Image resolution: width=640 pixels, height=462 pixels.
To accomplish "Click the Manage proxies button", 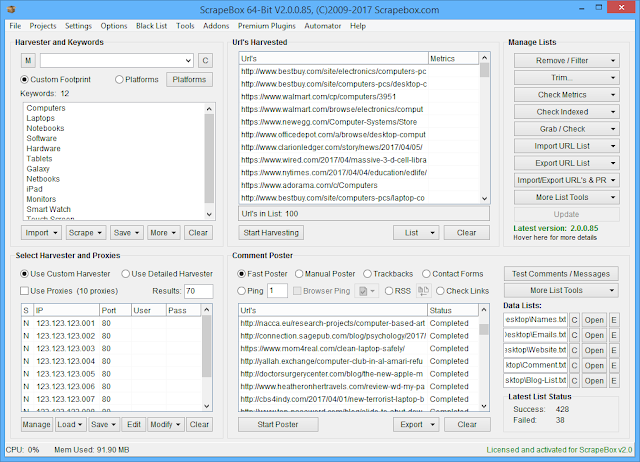I will coord(36,424).
